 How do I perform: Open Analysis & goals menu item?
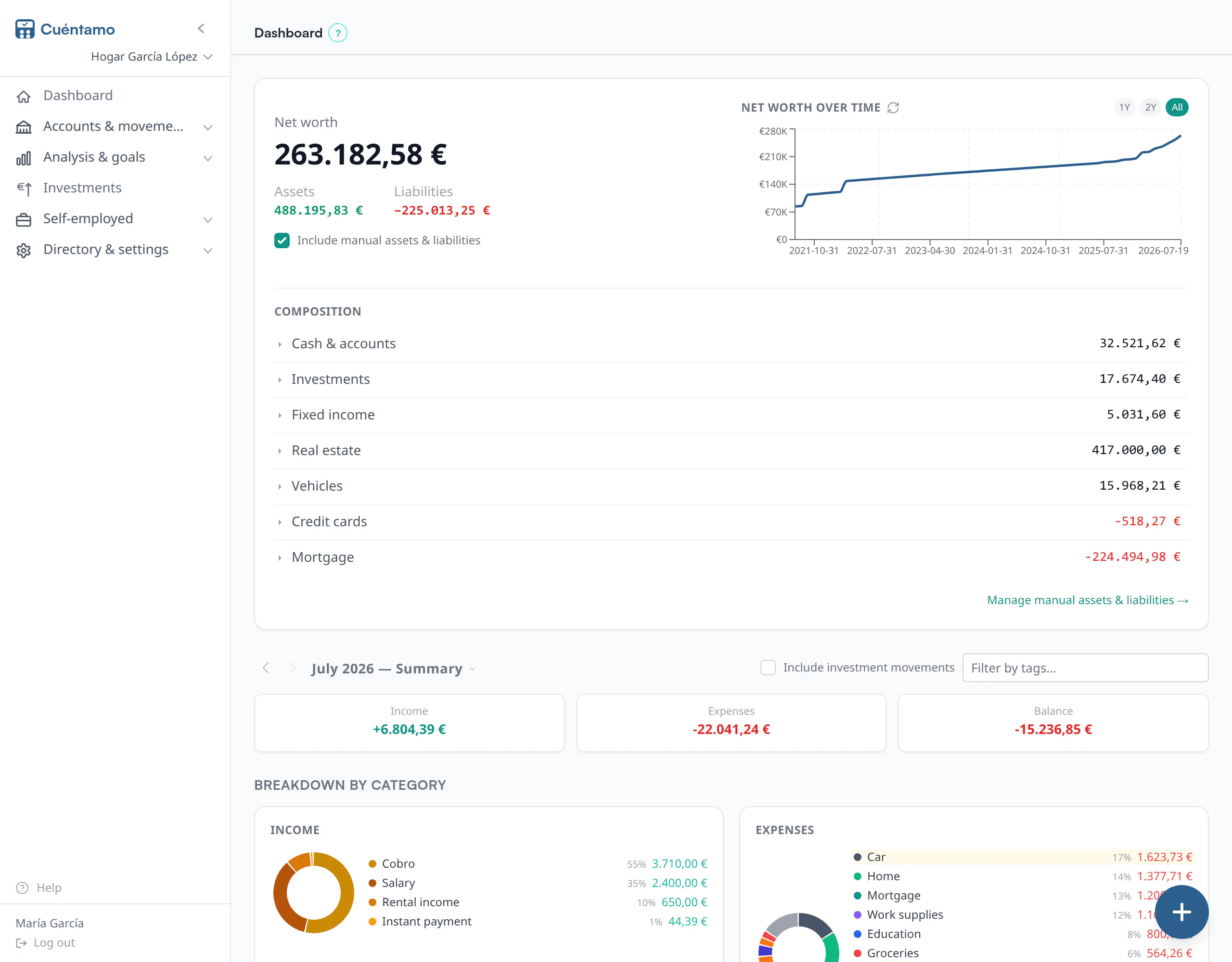point(94,157)
